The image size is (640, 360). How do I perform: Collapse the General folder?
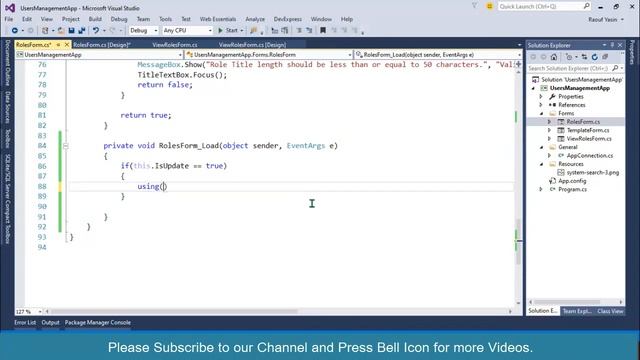tap(542, 147)
